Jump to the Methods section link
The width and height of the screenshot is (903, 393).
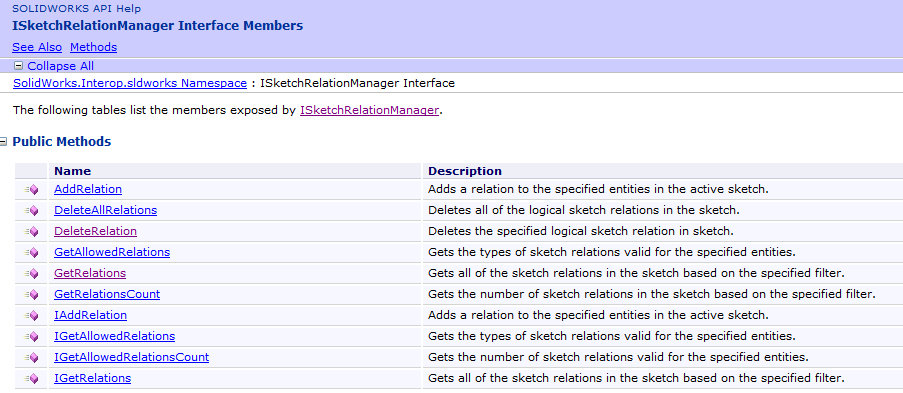click(93, 47)
